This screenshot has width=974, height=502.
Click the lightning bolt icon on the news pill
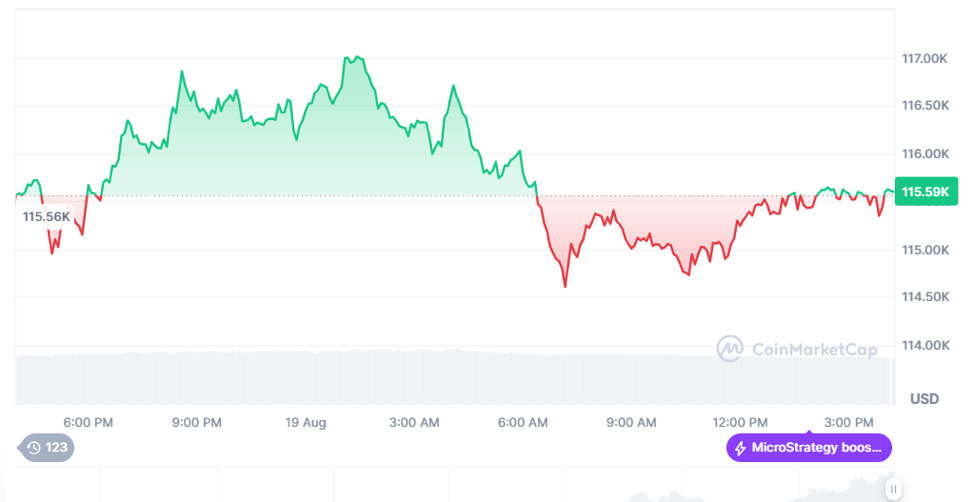point(741,448)
